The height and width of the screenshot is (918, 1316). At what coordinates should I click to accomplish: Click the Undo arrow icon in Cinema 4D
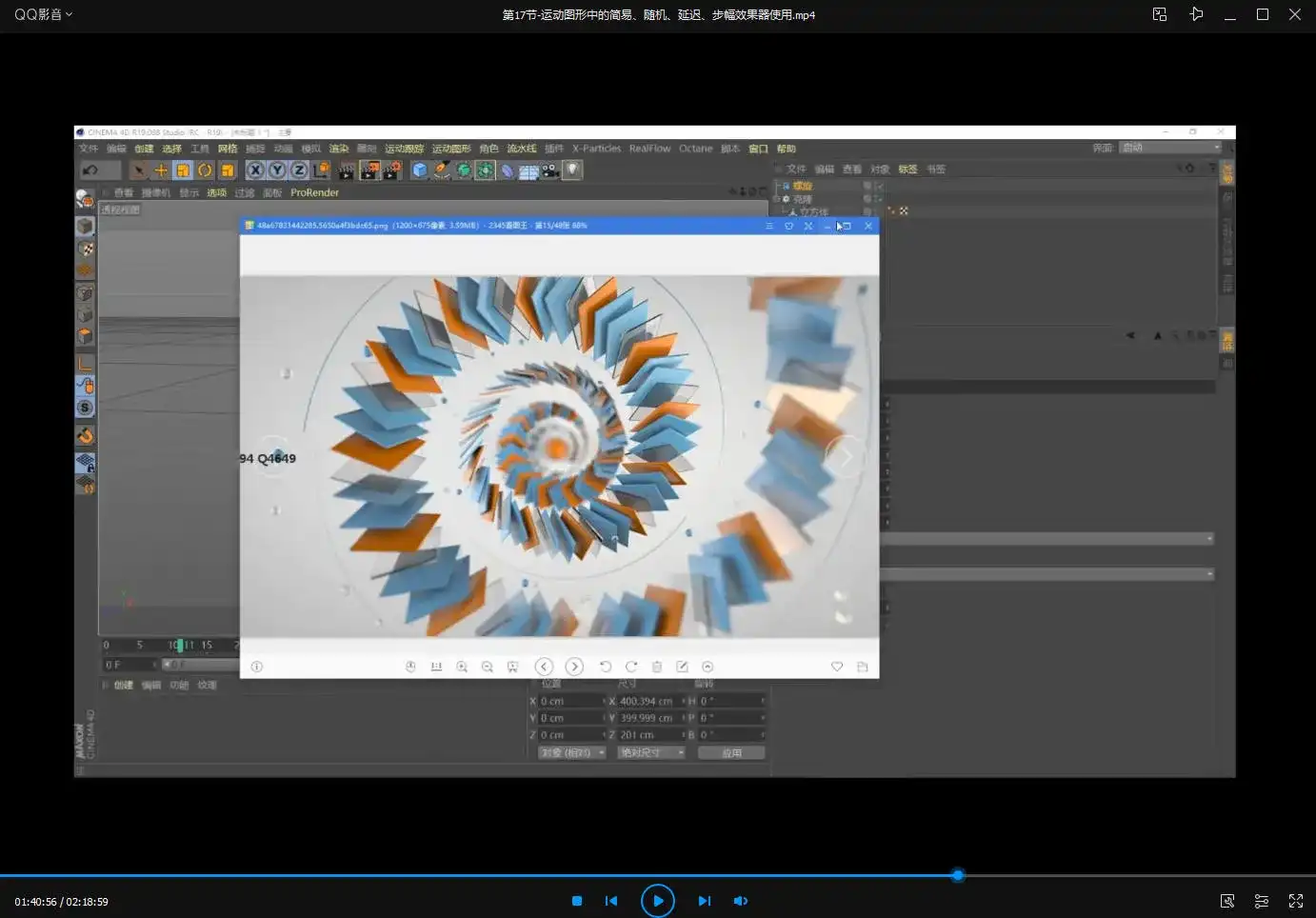(92, 169)
